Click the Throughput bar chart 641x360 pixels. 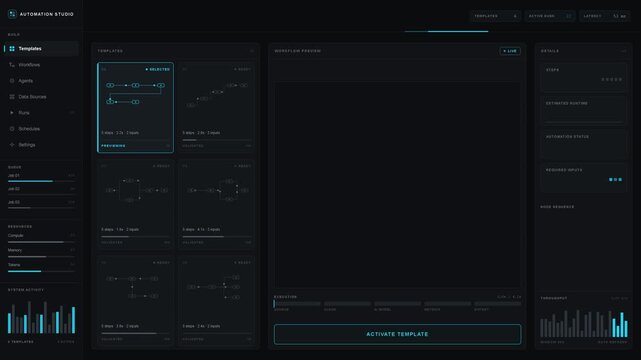[x=584, y=324]
